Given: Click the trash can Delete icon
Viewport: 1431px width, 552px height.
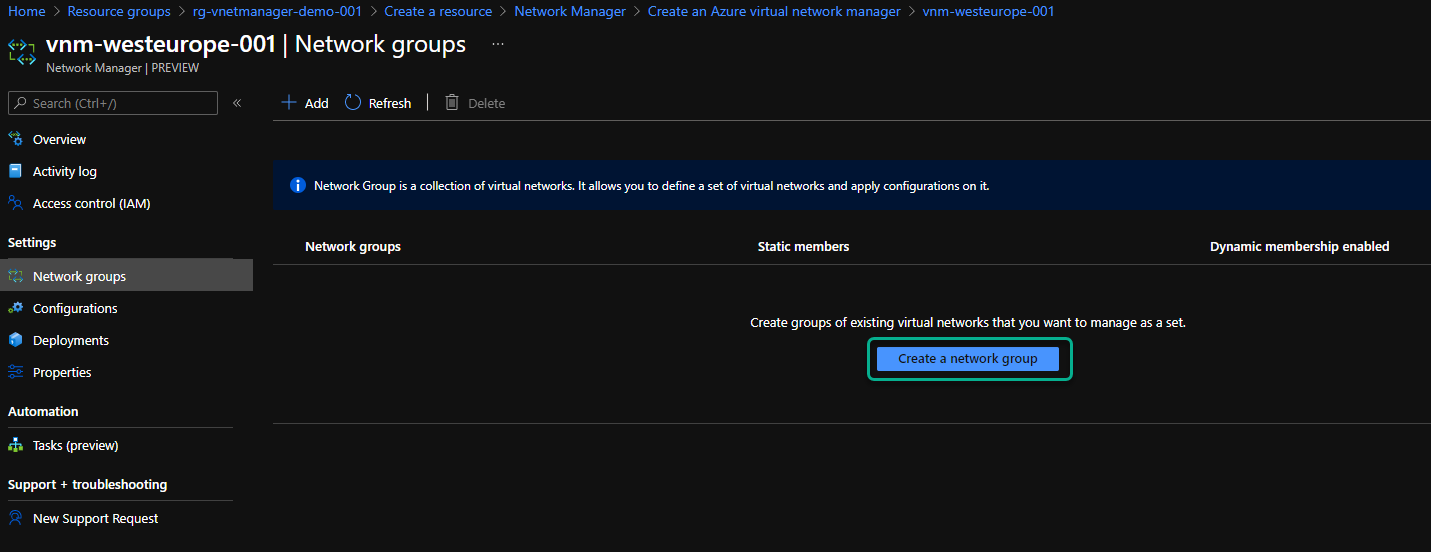Looking at the screenshot, I should [452, 102].
